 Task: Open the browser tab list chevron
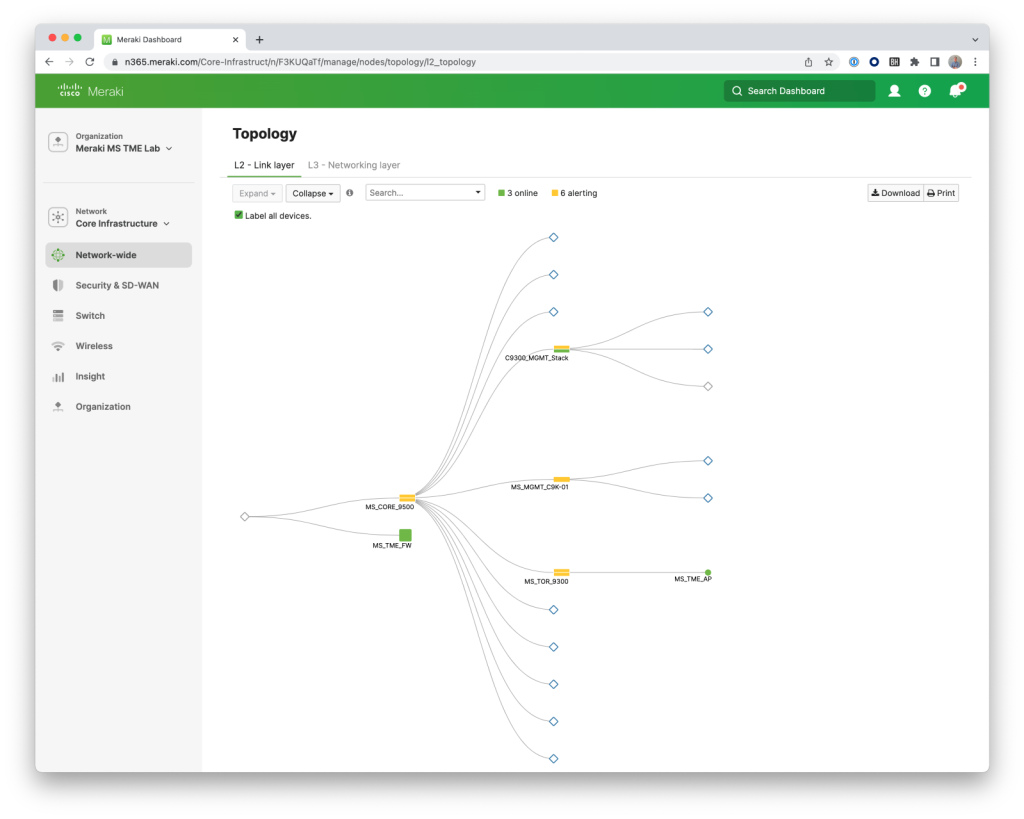(x=975, y=39)
